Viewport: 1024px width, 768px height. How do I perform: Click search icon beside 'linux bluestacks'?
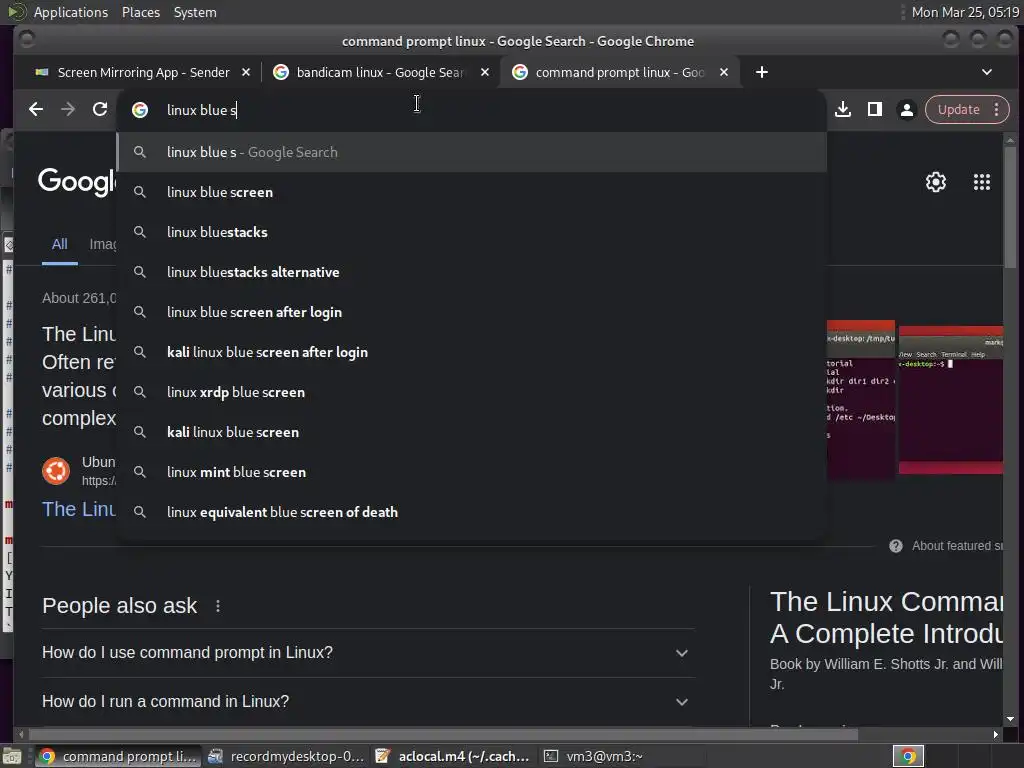(140, 232)
